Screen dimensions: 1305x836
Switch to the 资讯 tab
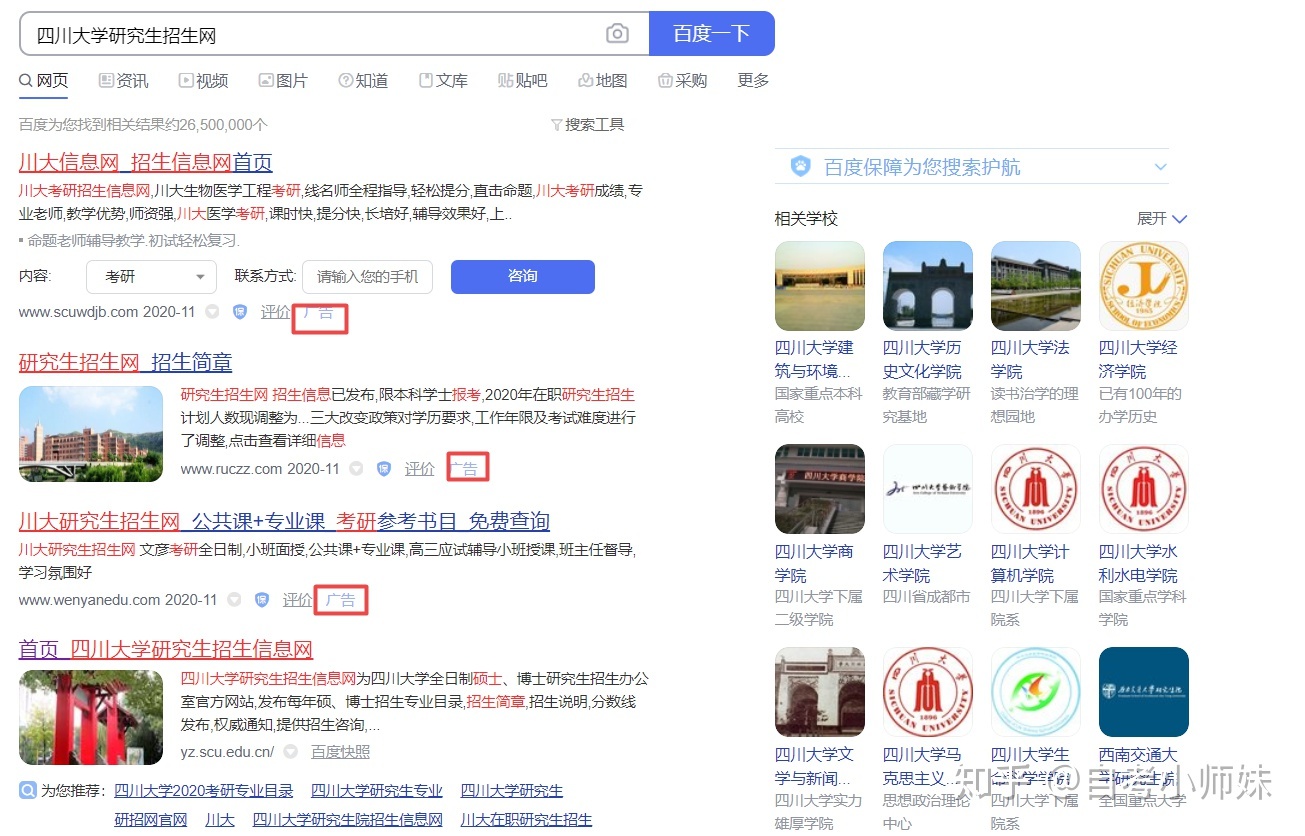(124, 80)
